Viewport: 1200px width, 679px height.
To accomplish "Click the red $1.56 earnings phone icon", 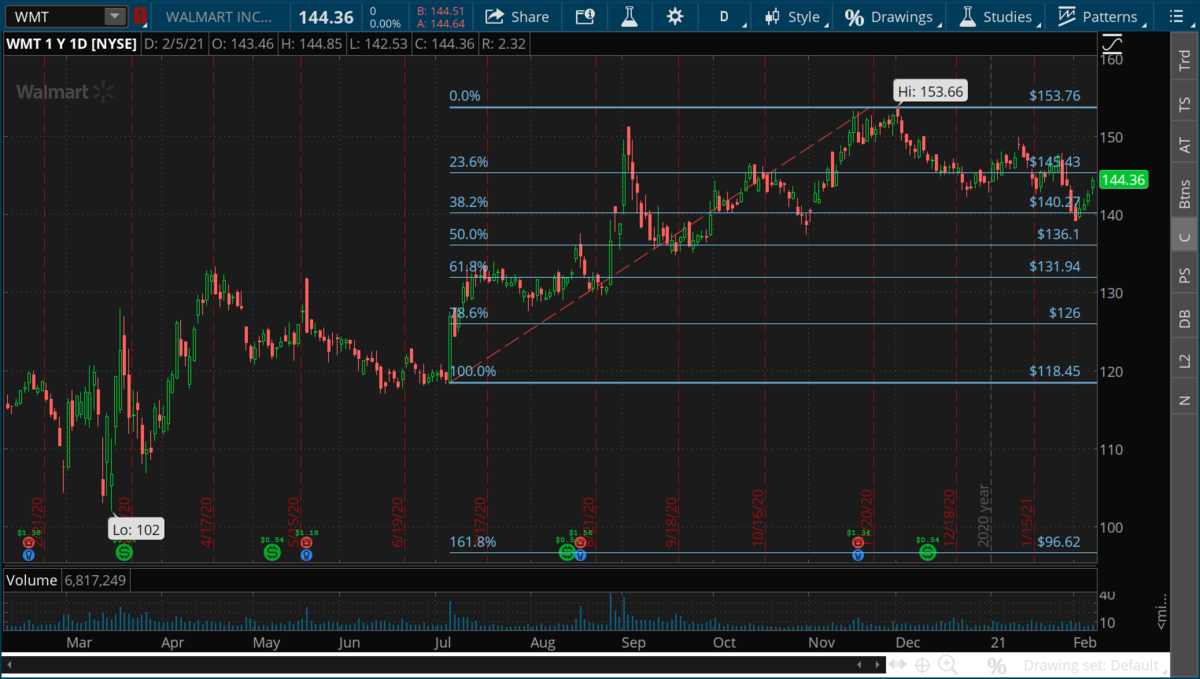I will pyautogui.click(x=580, y=543).
